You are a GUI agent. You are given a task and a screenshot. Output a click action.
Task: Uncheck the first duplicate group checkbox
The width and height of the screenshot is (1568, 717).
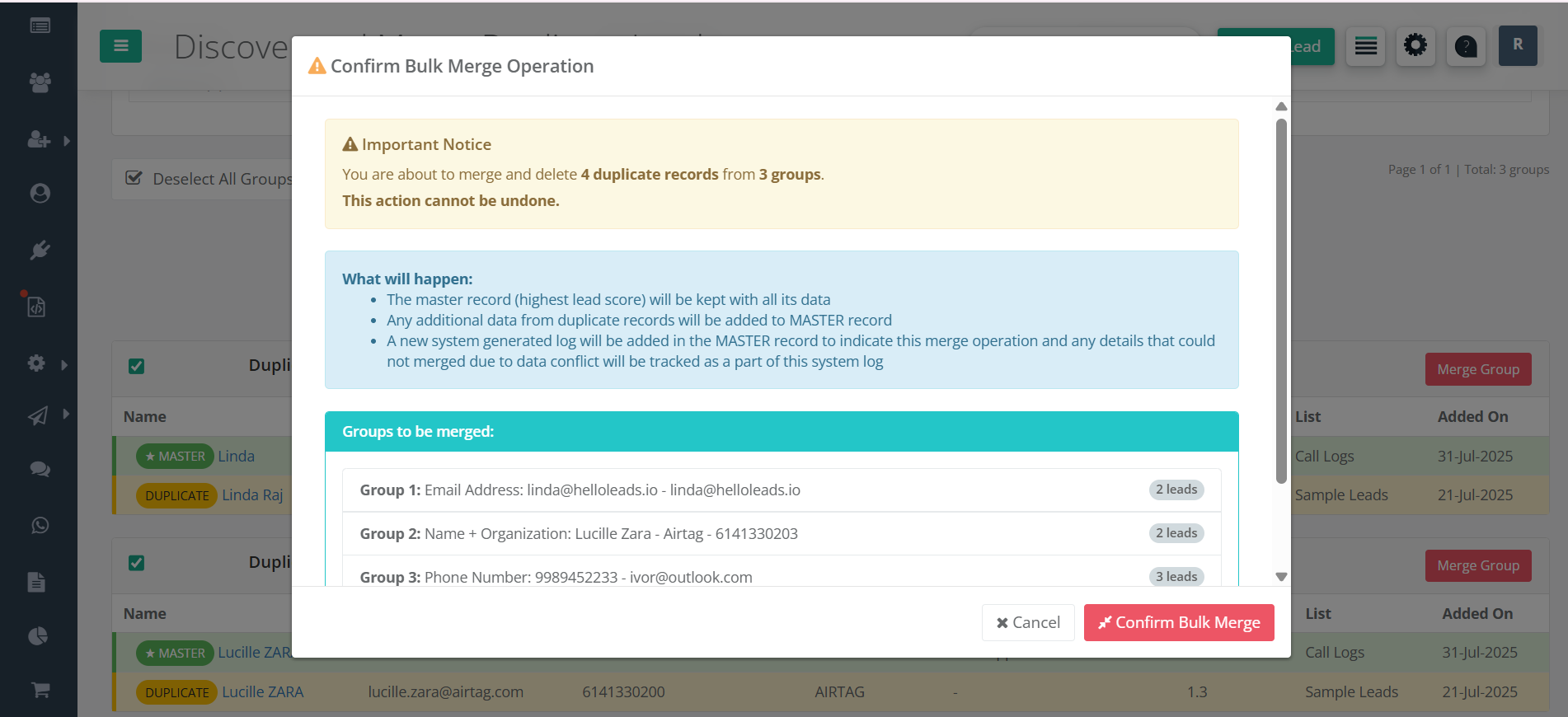click(137, 366)
